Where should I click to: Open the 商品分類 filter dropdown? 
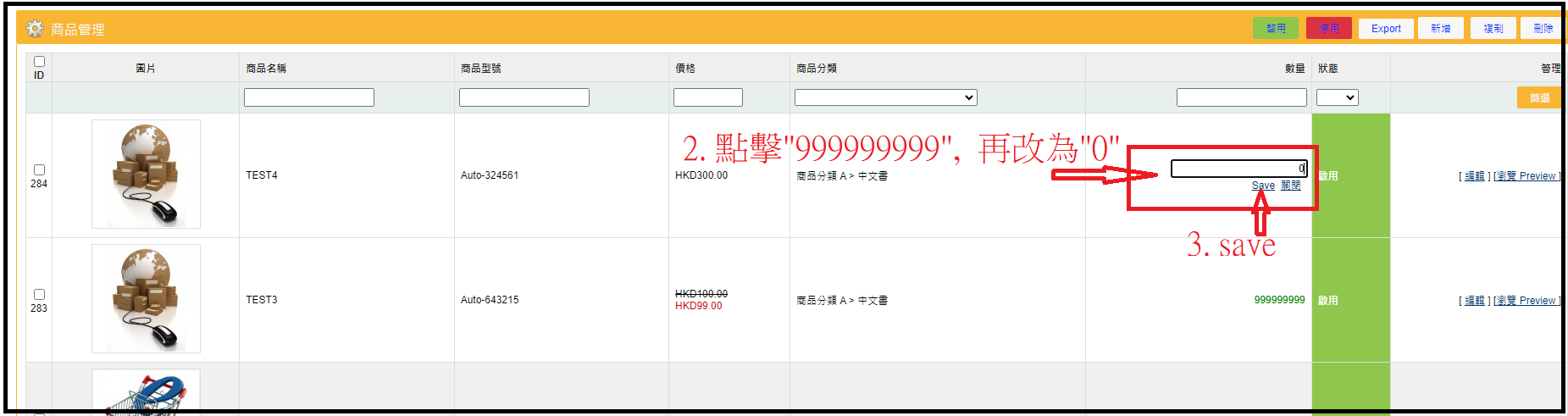tap(885, 97)
